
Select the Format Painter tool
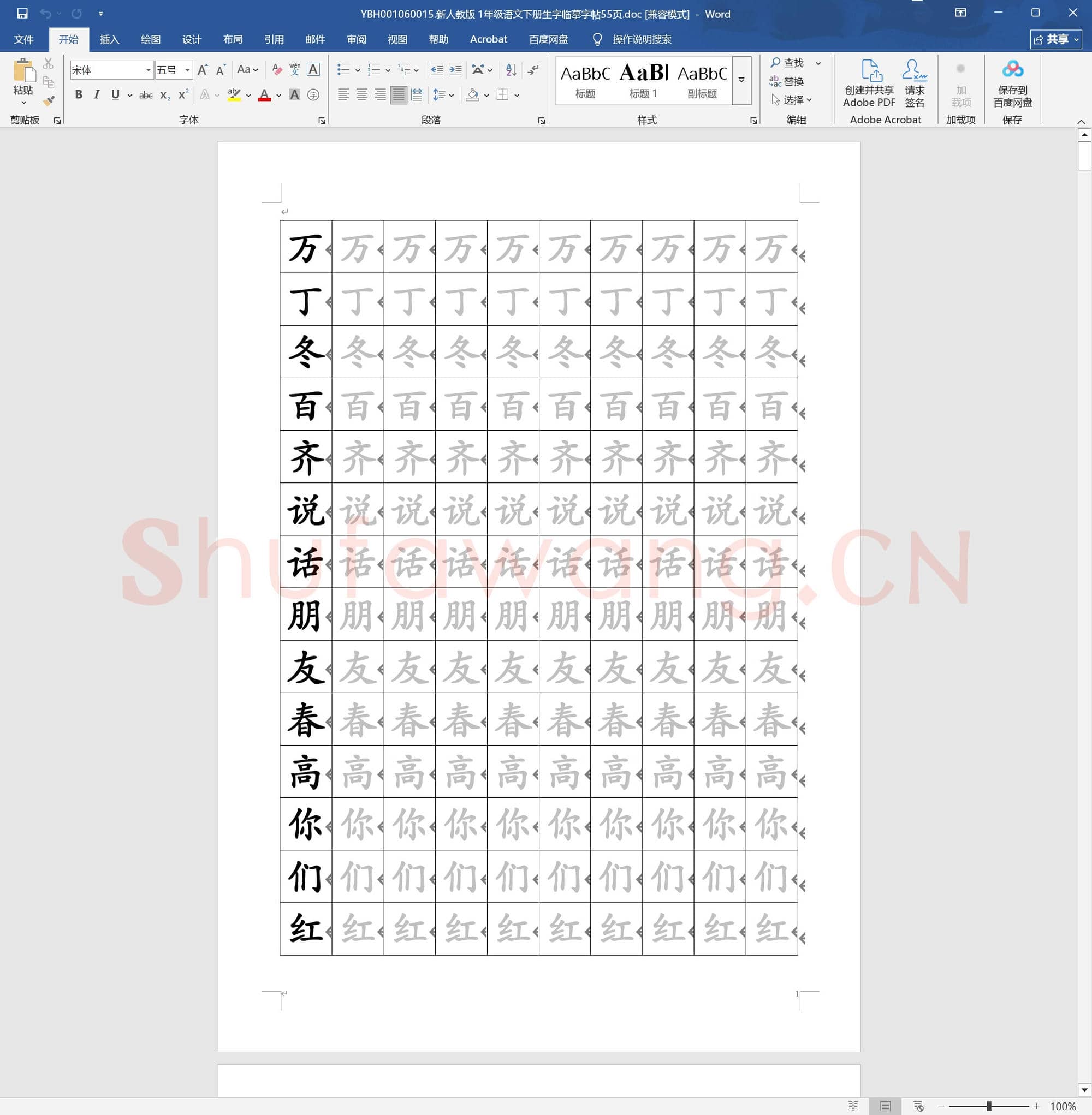click(x=48, y=102)
